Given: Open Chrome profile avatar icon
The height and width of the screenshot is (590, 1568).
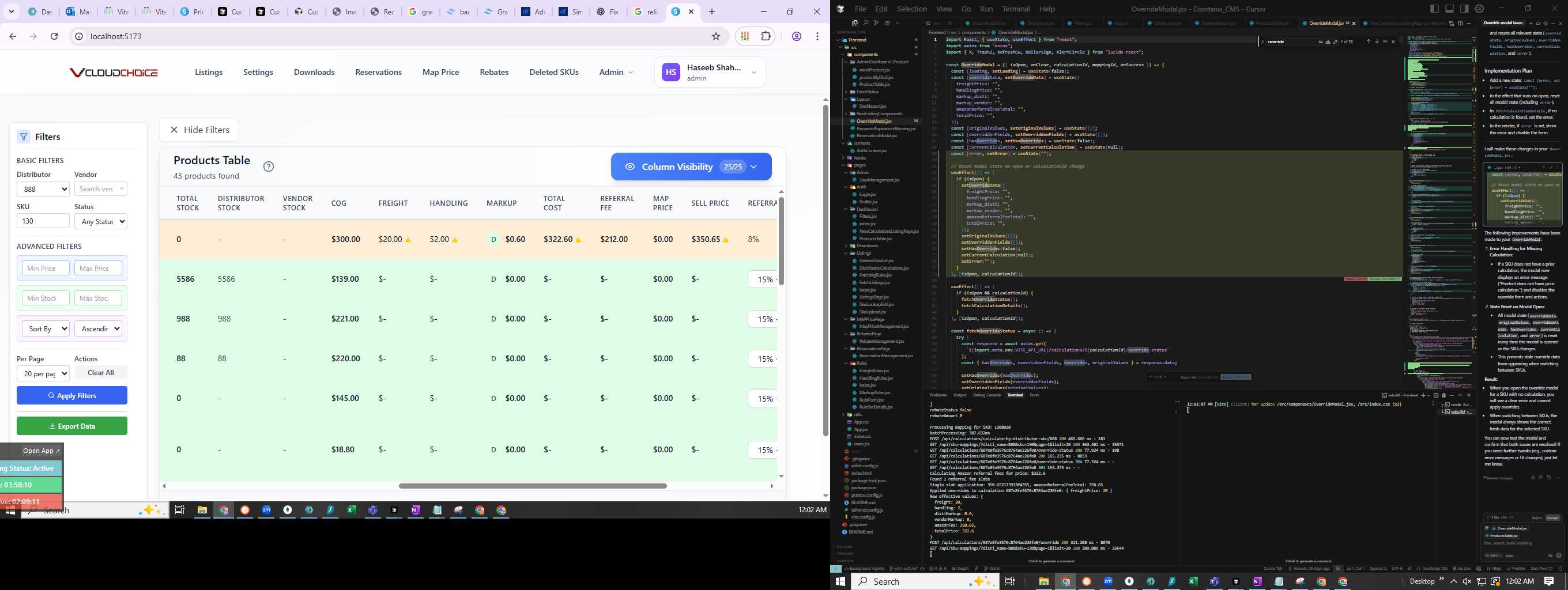Looking at the screenshot, I should 796,36.
